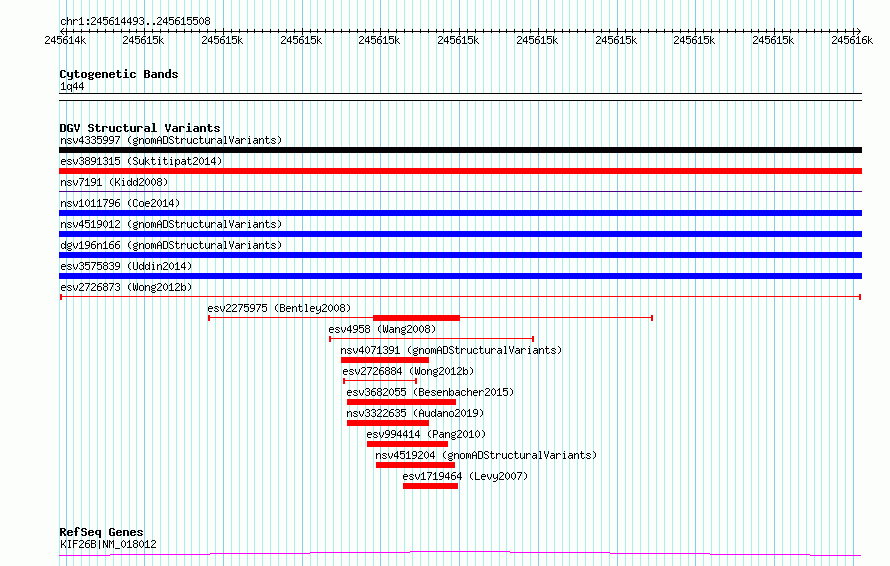The height and width of the screenshot is (566, 890).
Task: Click the RefSeq Genes track title
Action: [x=102, y=532]
